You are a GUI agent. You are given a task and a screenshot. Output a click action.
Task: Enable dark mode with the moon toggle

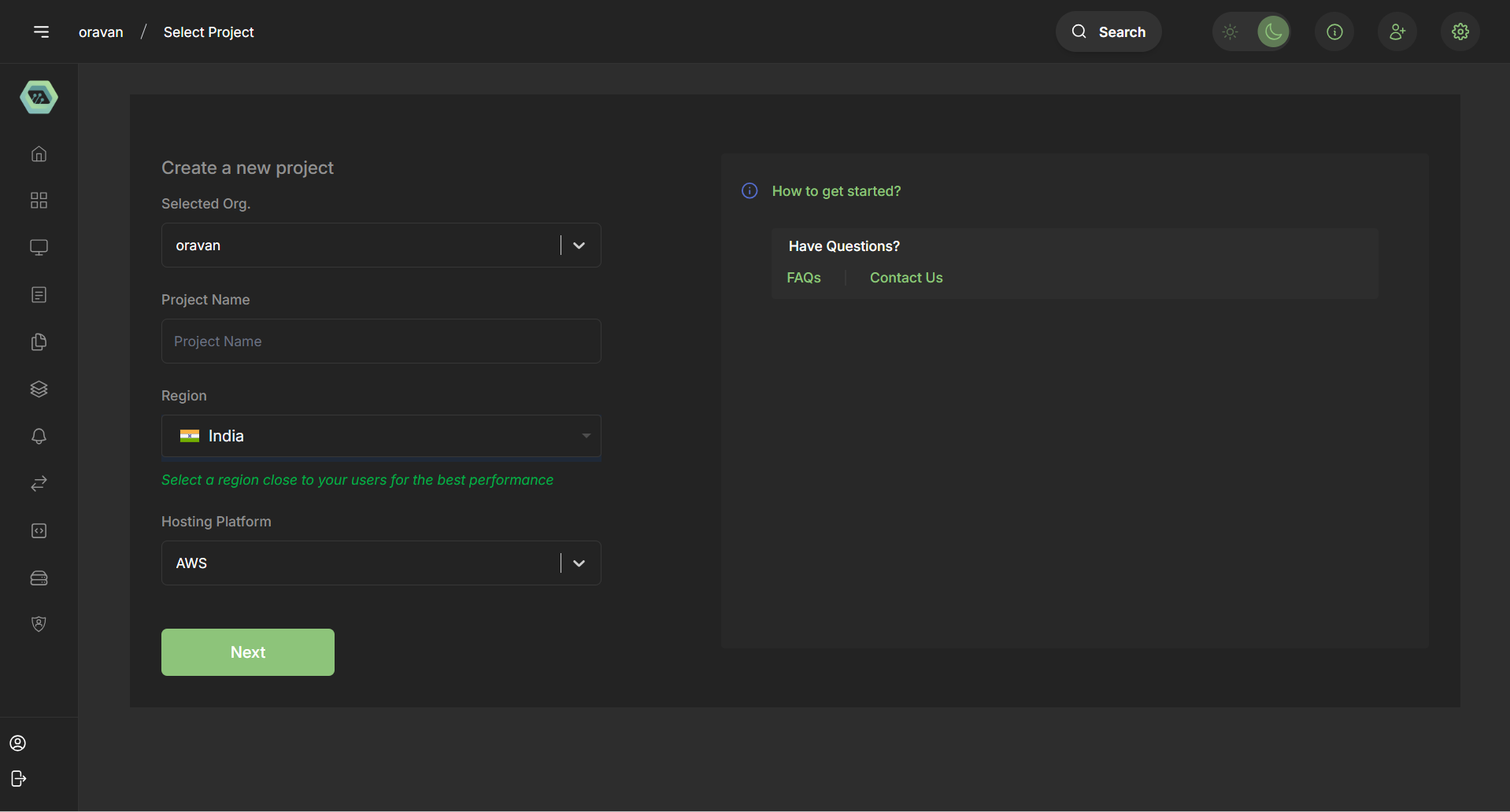pos(1275,31)
